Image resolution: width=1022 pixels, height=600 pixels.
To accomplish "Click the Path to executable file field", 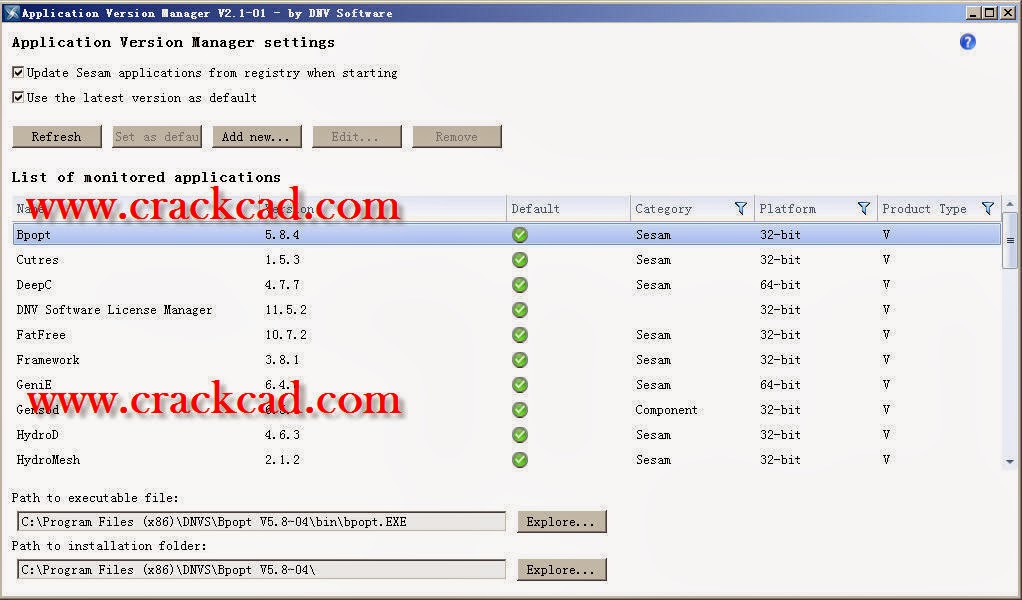I will point(261,522).
